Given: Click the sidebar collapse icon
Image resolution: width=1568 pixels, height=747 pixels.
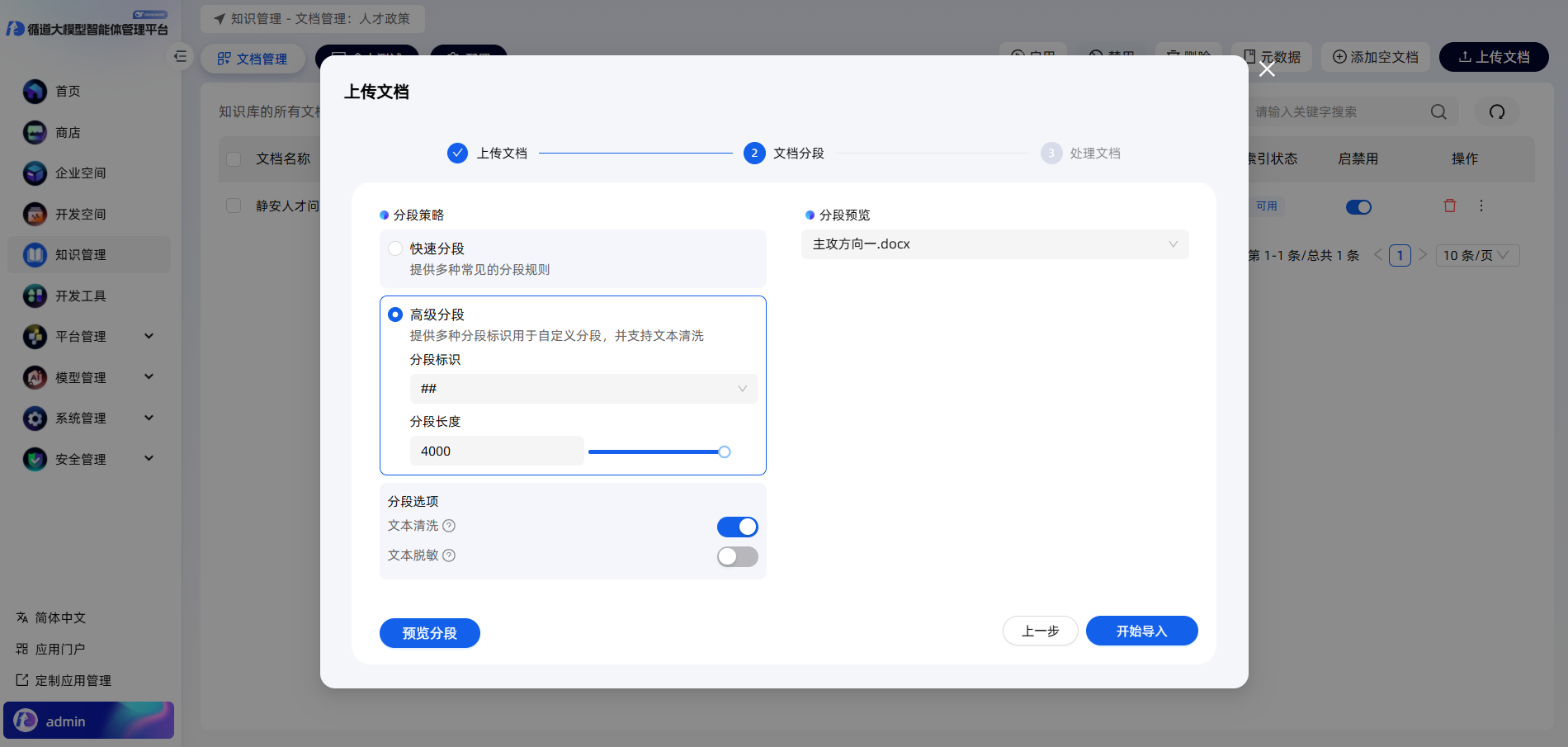Looking at the screenshot, I should click(180, 57).
